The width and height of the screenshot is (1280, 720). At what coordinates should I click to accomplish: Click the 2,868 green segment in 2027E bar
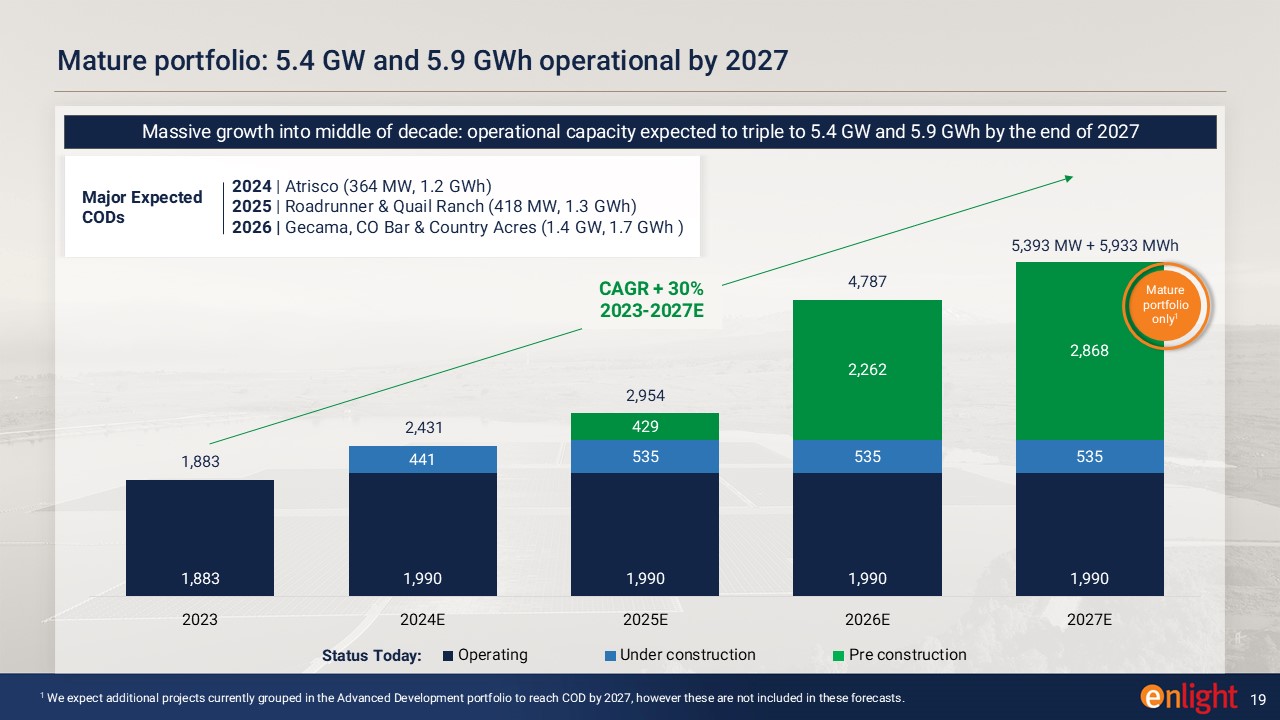click(x=1089, y=351)
